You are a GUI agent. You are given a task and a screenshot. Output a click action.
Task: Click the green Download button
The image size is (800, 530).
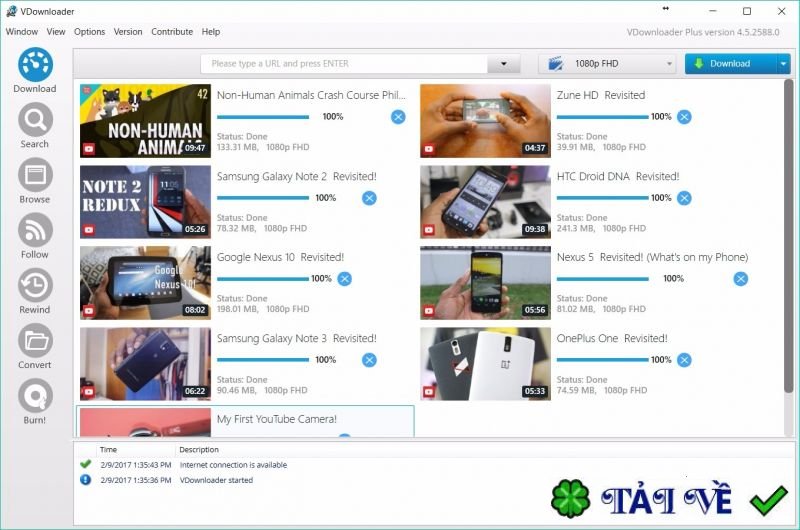coord(730,64)
